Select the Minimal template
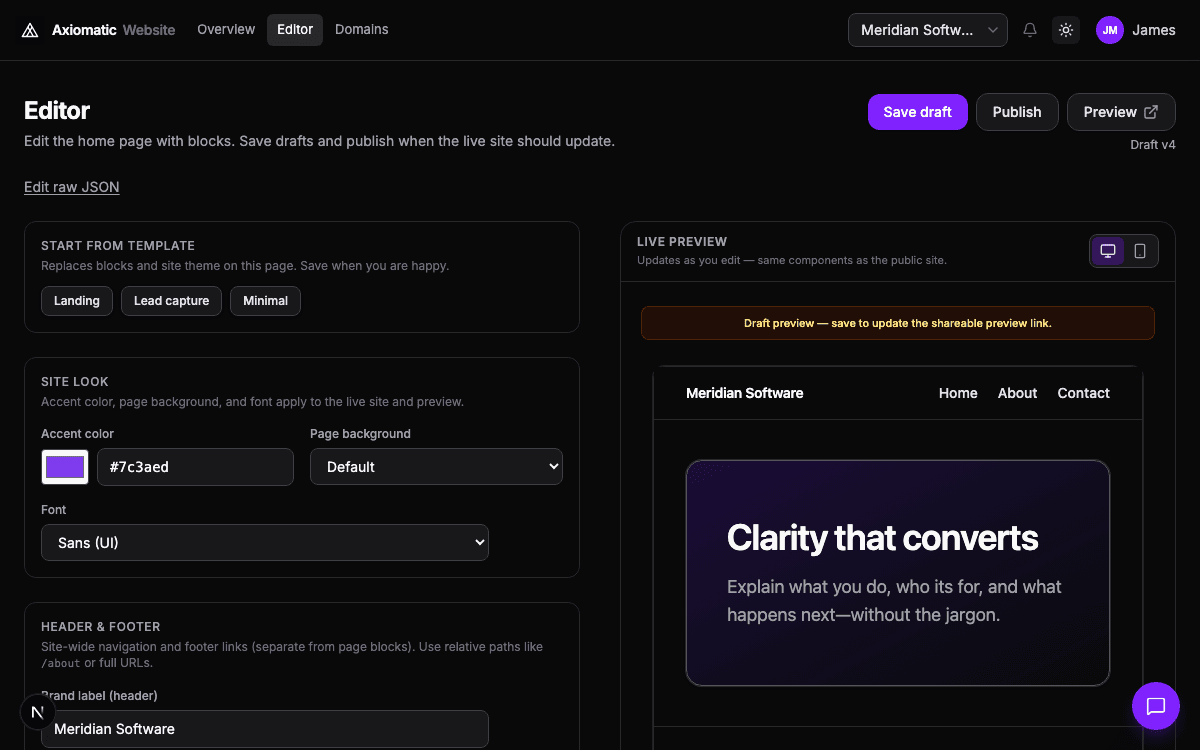 (x=265, y=300)
